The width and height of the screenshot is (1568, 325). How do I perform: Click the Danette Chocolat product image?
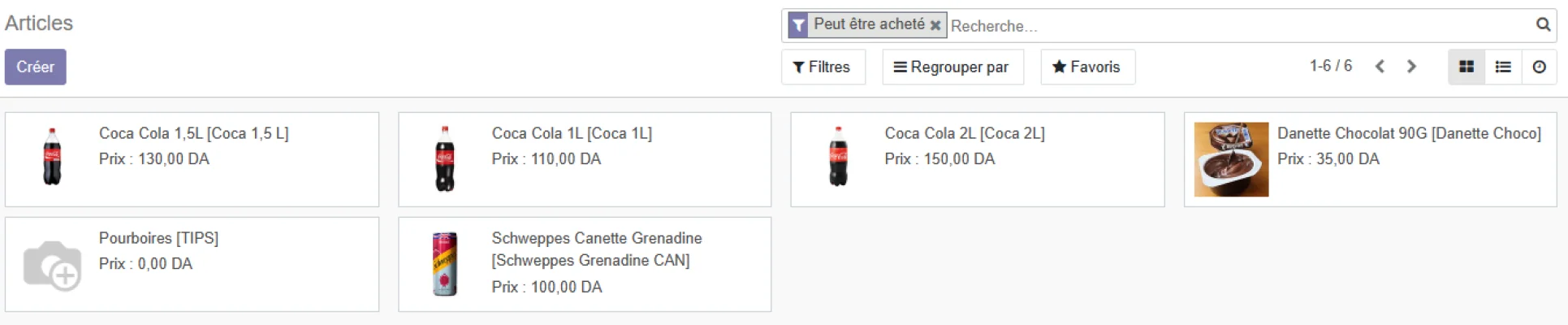point(1231,159)
